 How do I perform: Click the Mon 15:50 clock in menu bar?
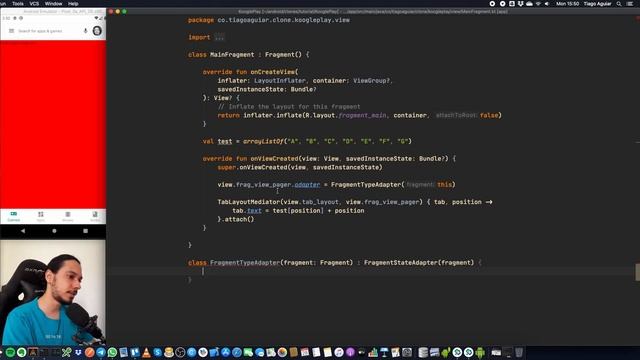567,4
